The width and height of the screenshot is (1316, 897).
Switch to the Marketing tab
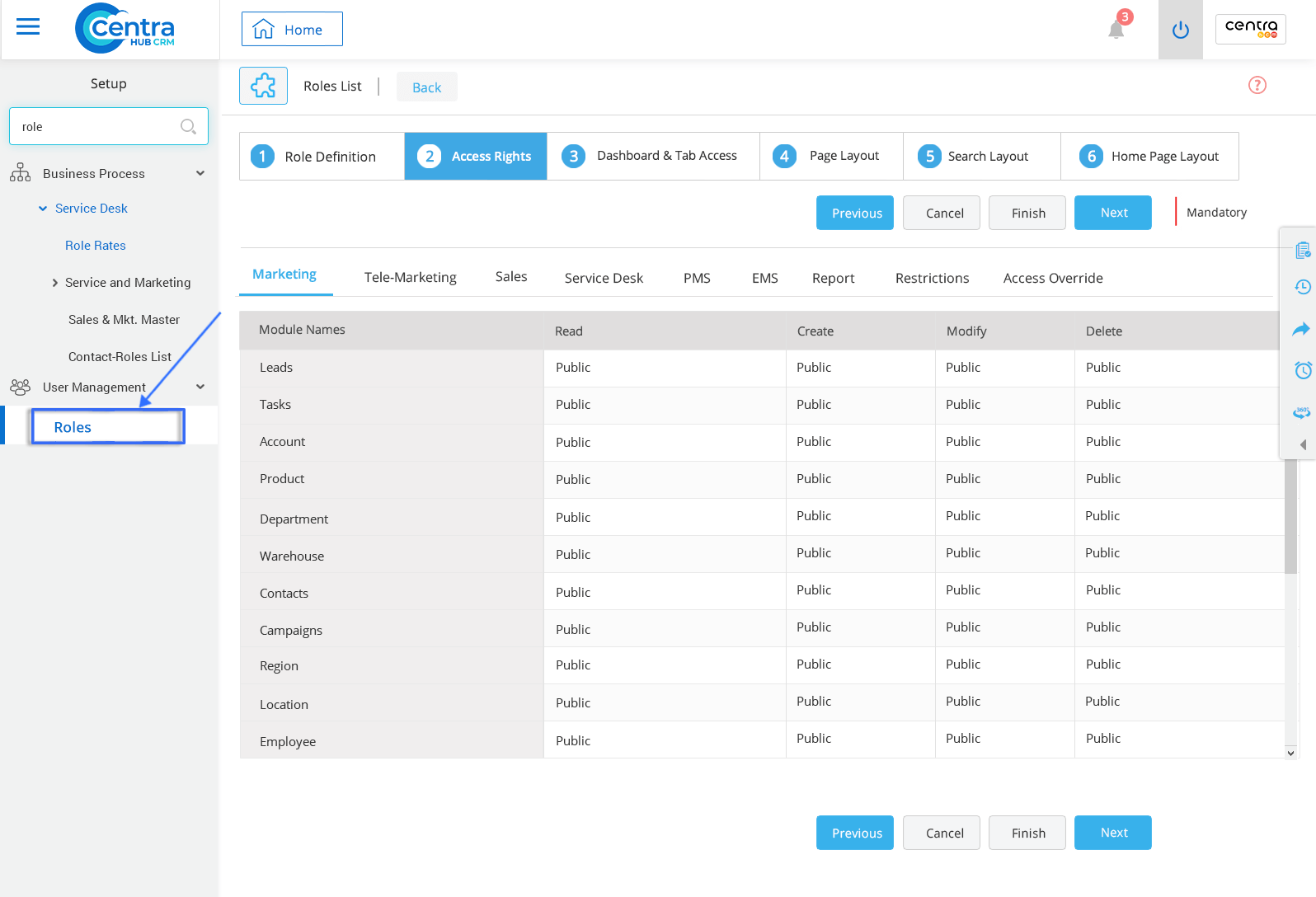pos(284,275)
